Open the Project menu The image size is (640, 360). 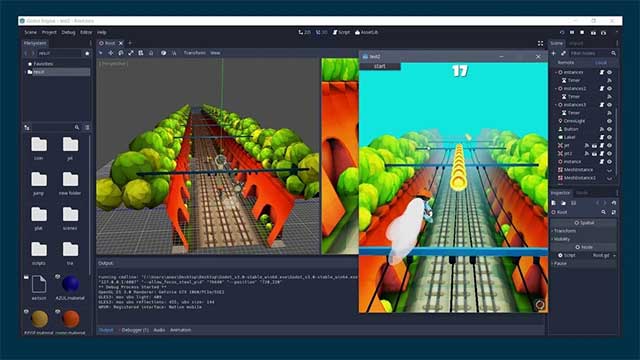point(49,32)
